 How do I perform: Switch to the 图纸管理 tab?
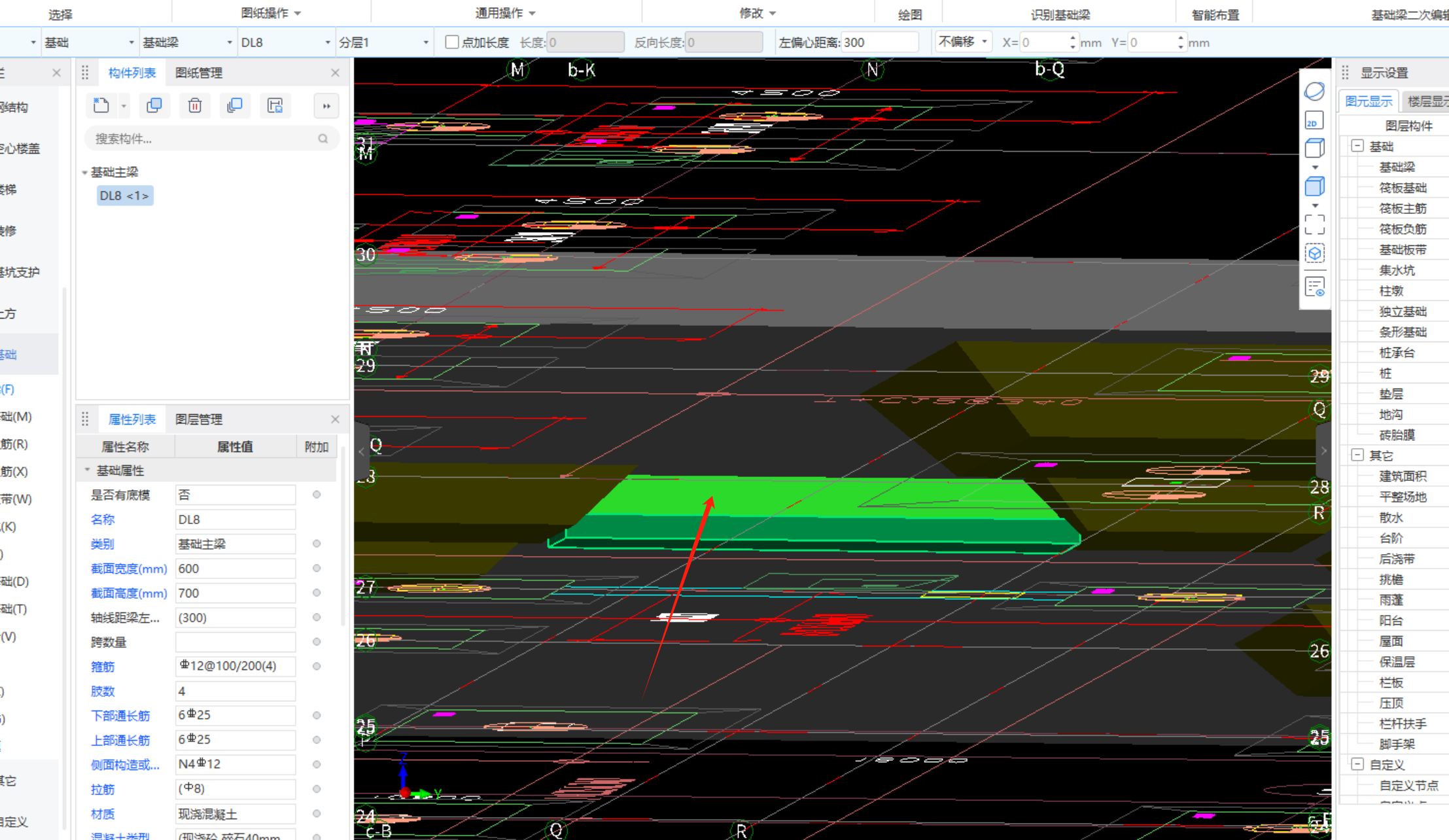tap(199, 73)
